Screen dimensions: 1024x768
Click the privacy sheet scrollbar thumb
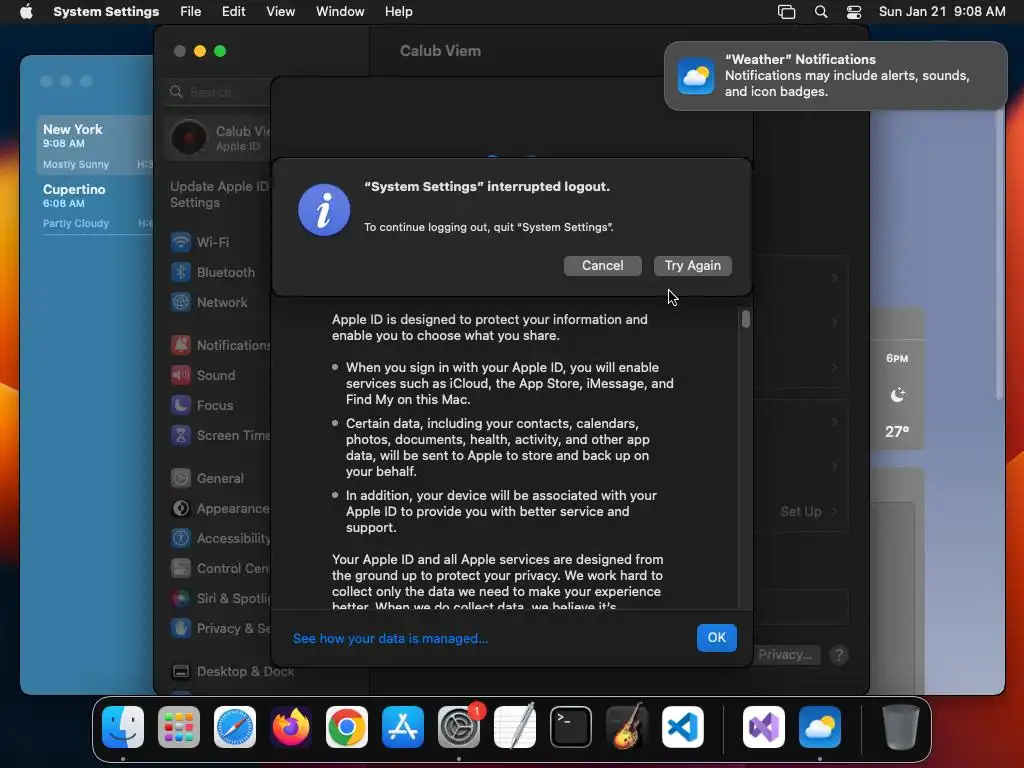[x=745, y=319]
